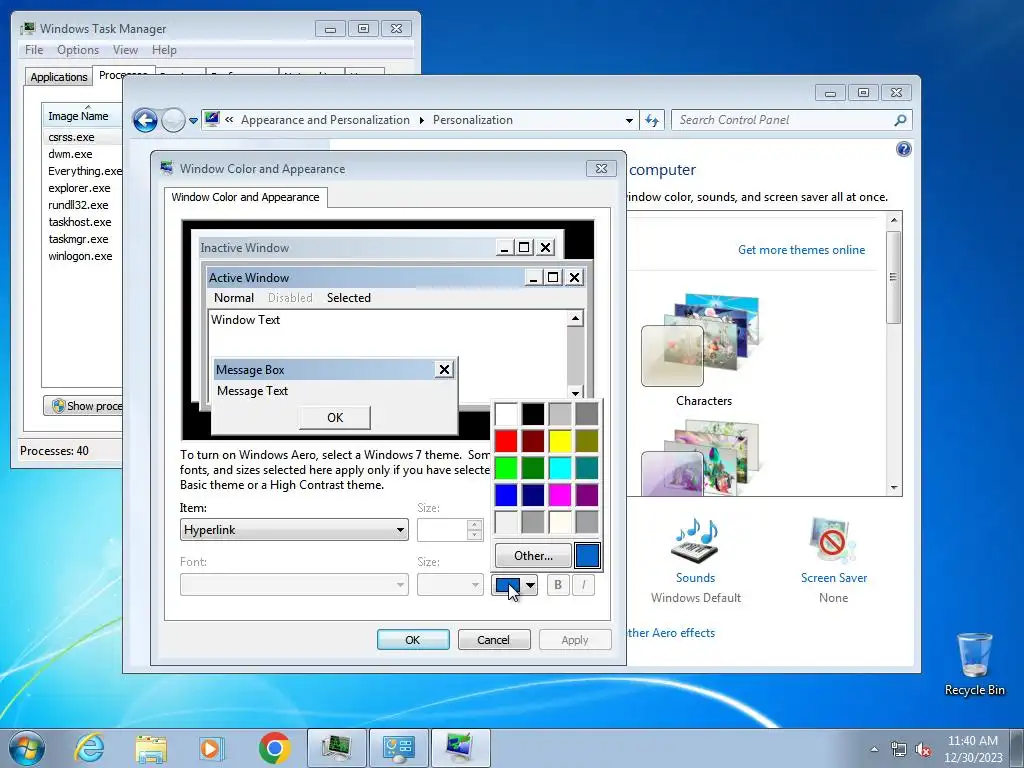The width and height of the screenshot is (1024, 768).
Task: Click the clock showing 11:40 AM
Action: click(x=972, y=741)
